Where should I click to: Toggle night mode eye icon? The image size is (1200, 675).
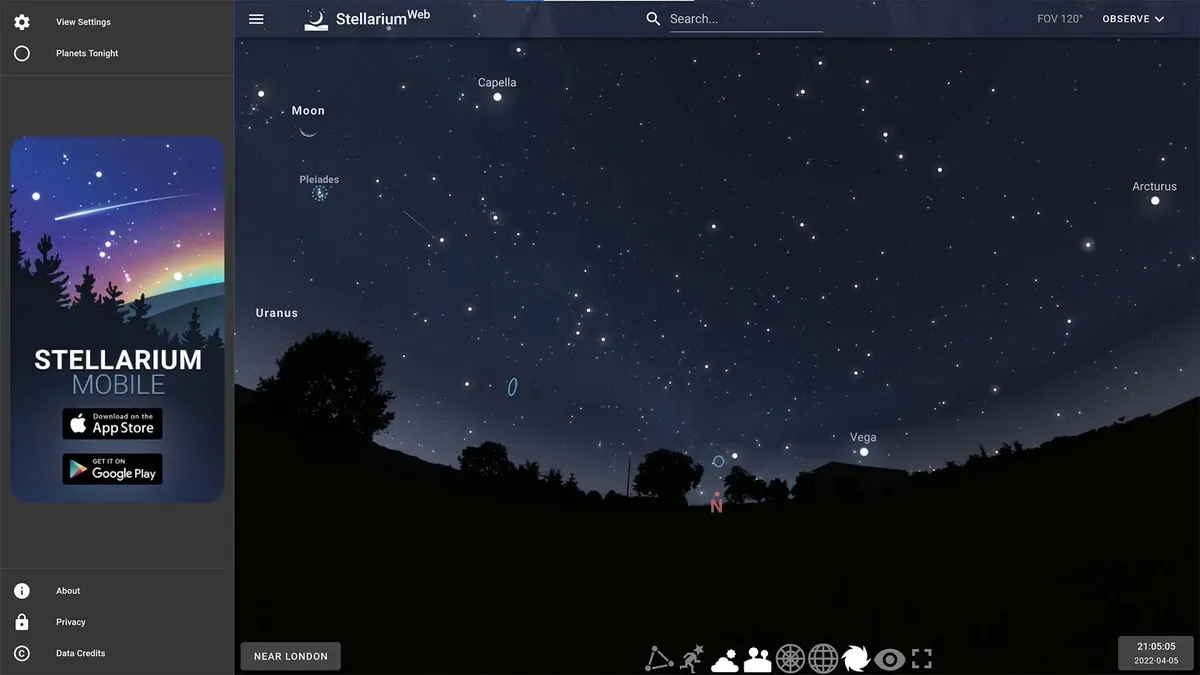pos(889,659)
